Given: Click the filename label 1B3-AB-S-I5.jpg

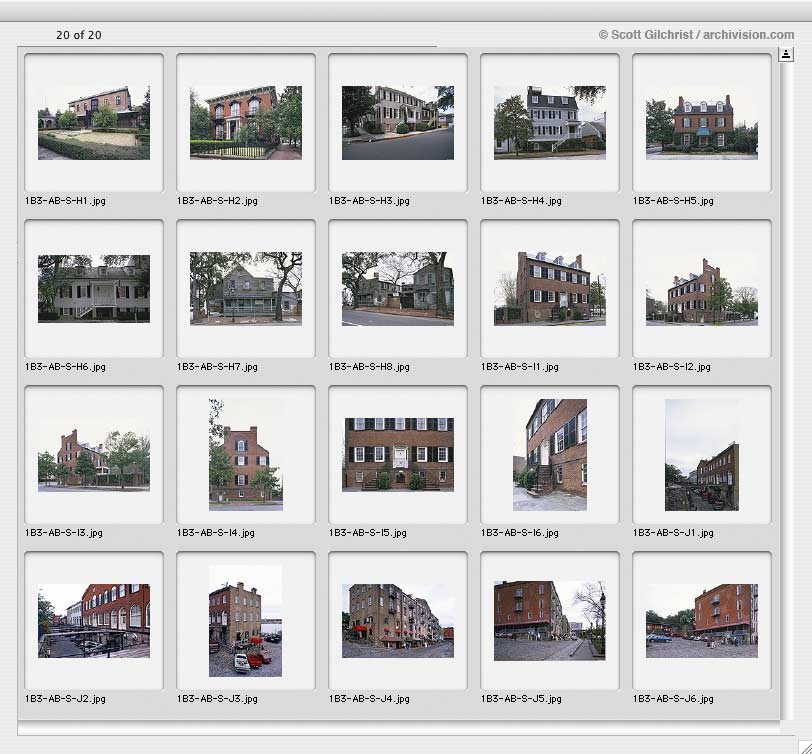Looking at the screenshot, I should point(368,533).
